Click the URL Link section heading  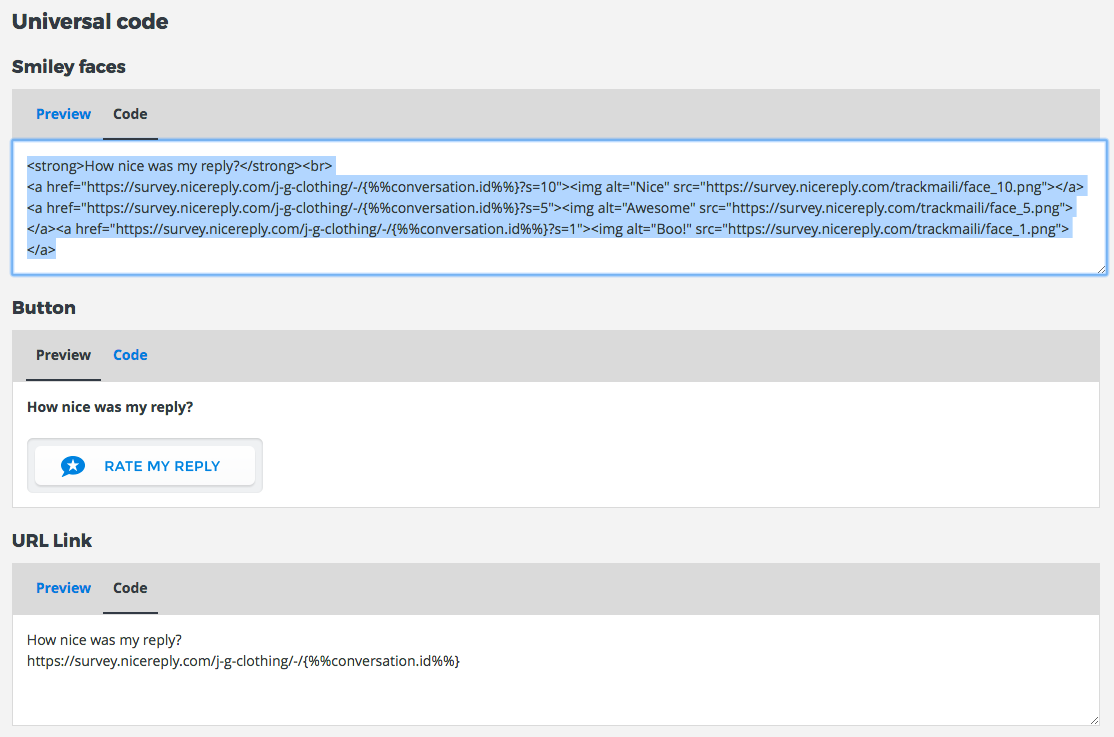pos(52,541)
